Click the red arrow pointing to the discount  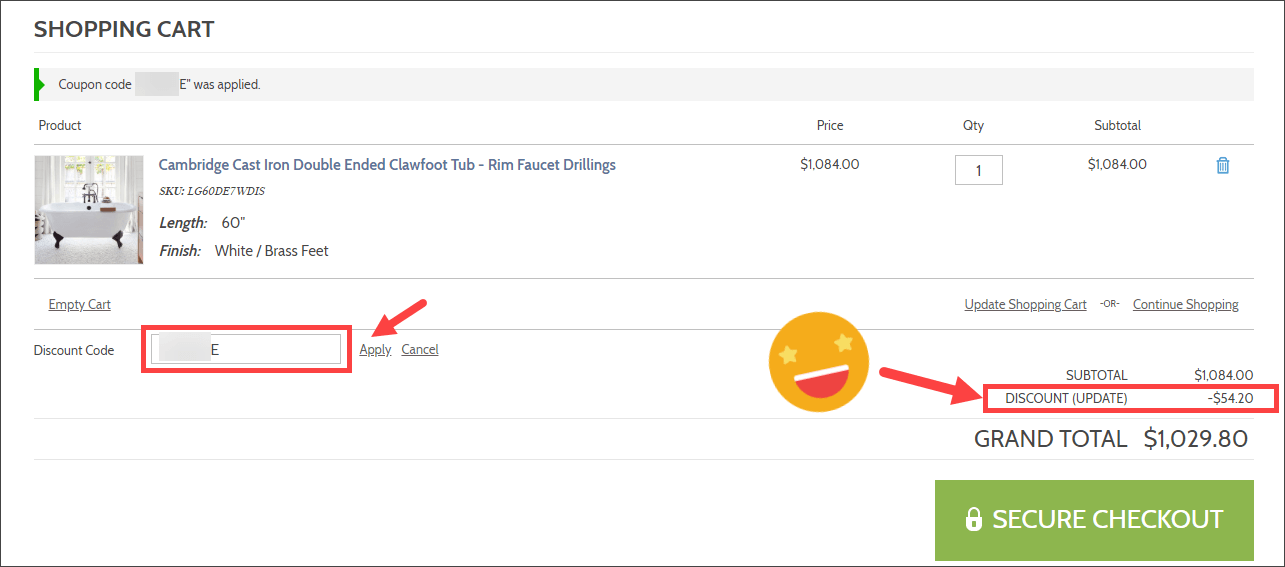click(925, 385)
